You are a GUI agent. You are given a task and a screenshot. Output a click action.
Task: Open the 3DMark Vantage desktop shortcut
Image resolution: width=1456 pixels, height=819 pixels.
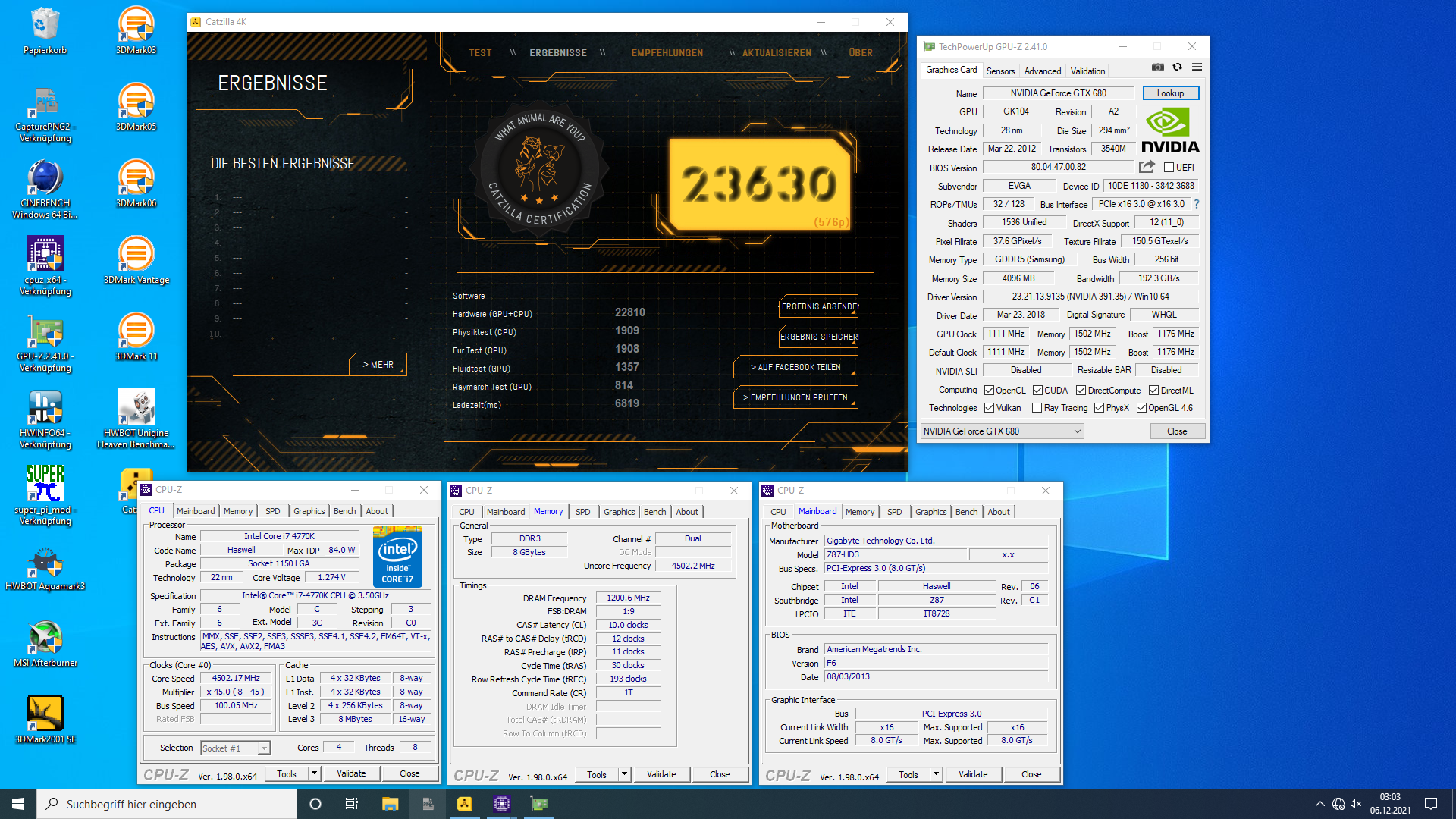pyautogui.click(x=136, y=260)
